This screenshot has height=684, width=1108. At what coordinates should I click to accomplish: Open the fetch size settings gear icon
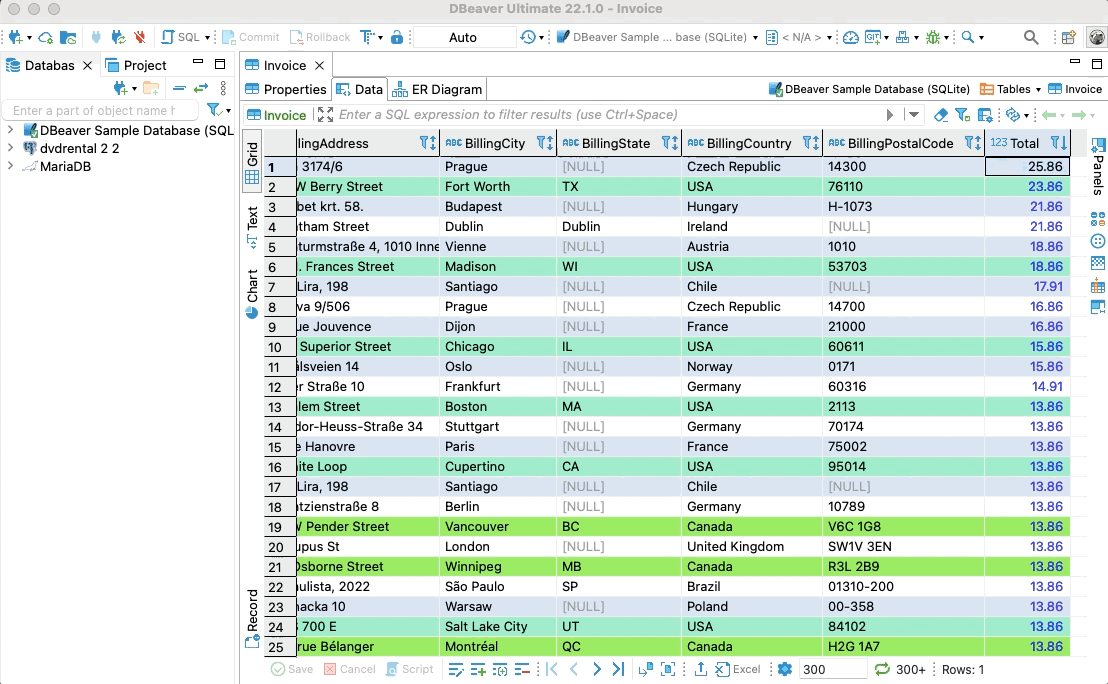(x=785, y=669)
